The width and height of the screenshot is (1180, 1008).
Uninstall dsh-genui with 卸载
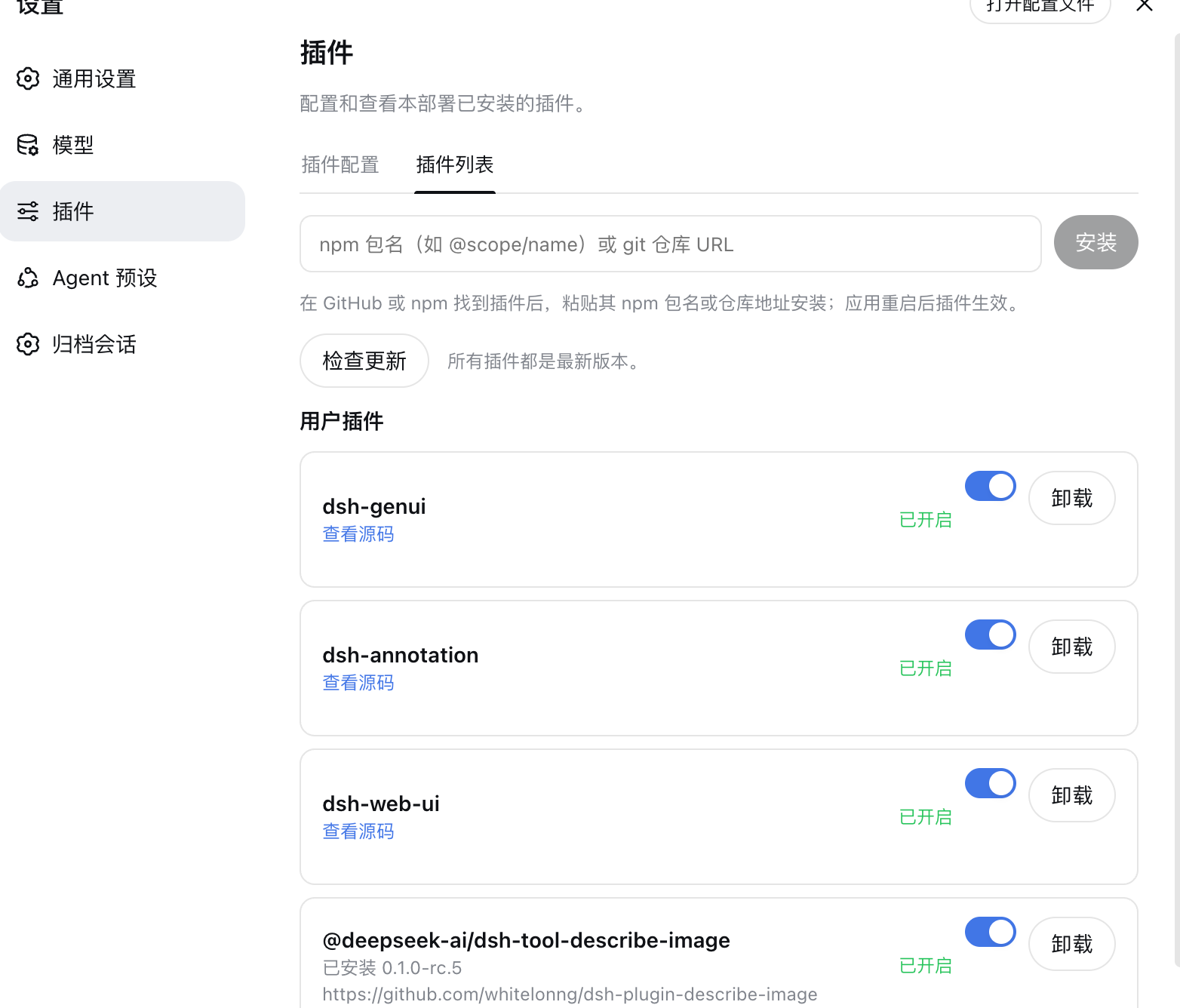pos(1072,498)
